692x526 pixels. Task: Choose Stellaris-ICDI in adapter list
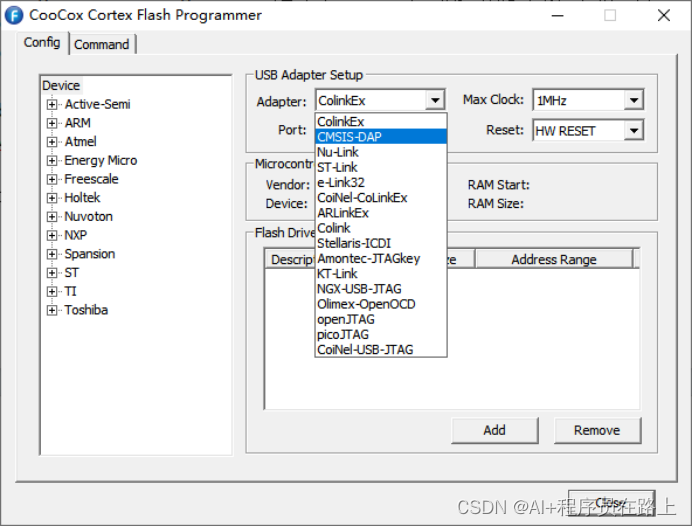[x=381, y=244]
